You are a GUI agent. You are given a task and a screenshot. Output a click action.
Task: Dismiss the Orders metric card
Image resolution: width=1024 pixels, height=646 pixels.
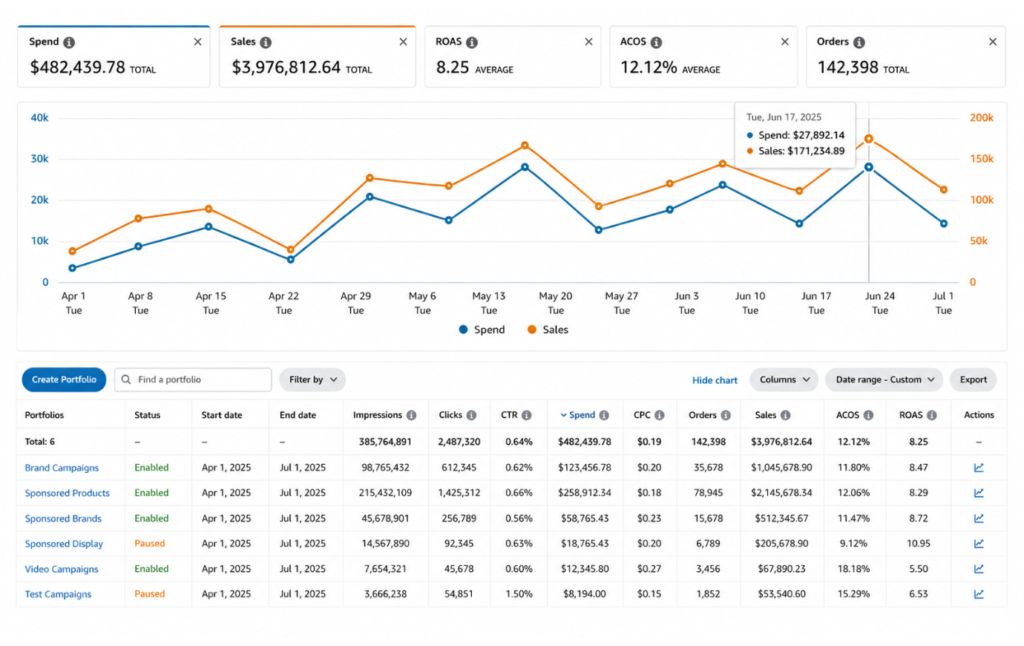point(993,42)
